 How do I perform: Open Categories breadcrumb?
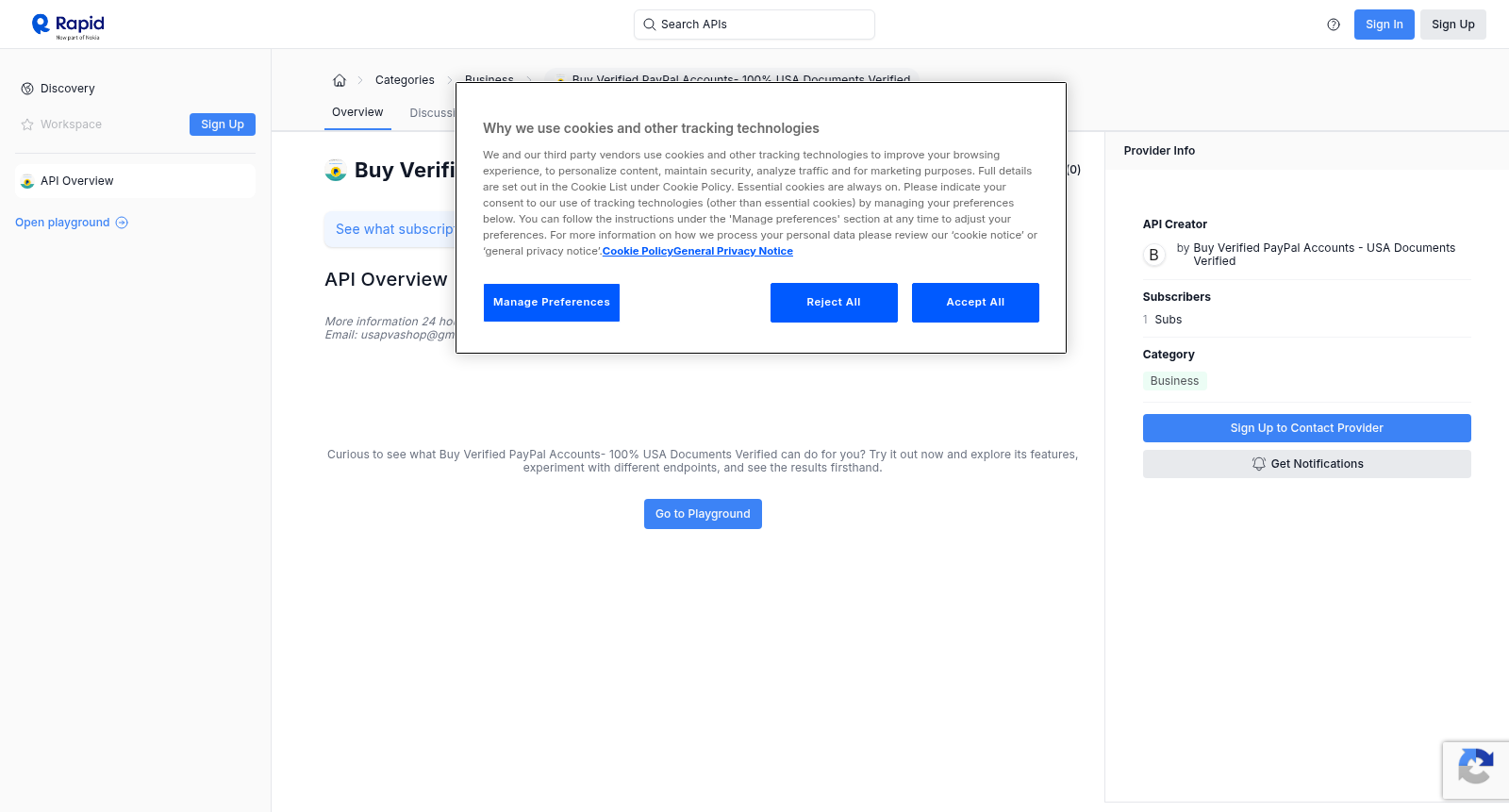coord(405,80)
